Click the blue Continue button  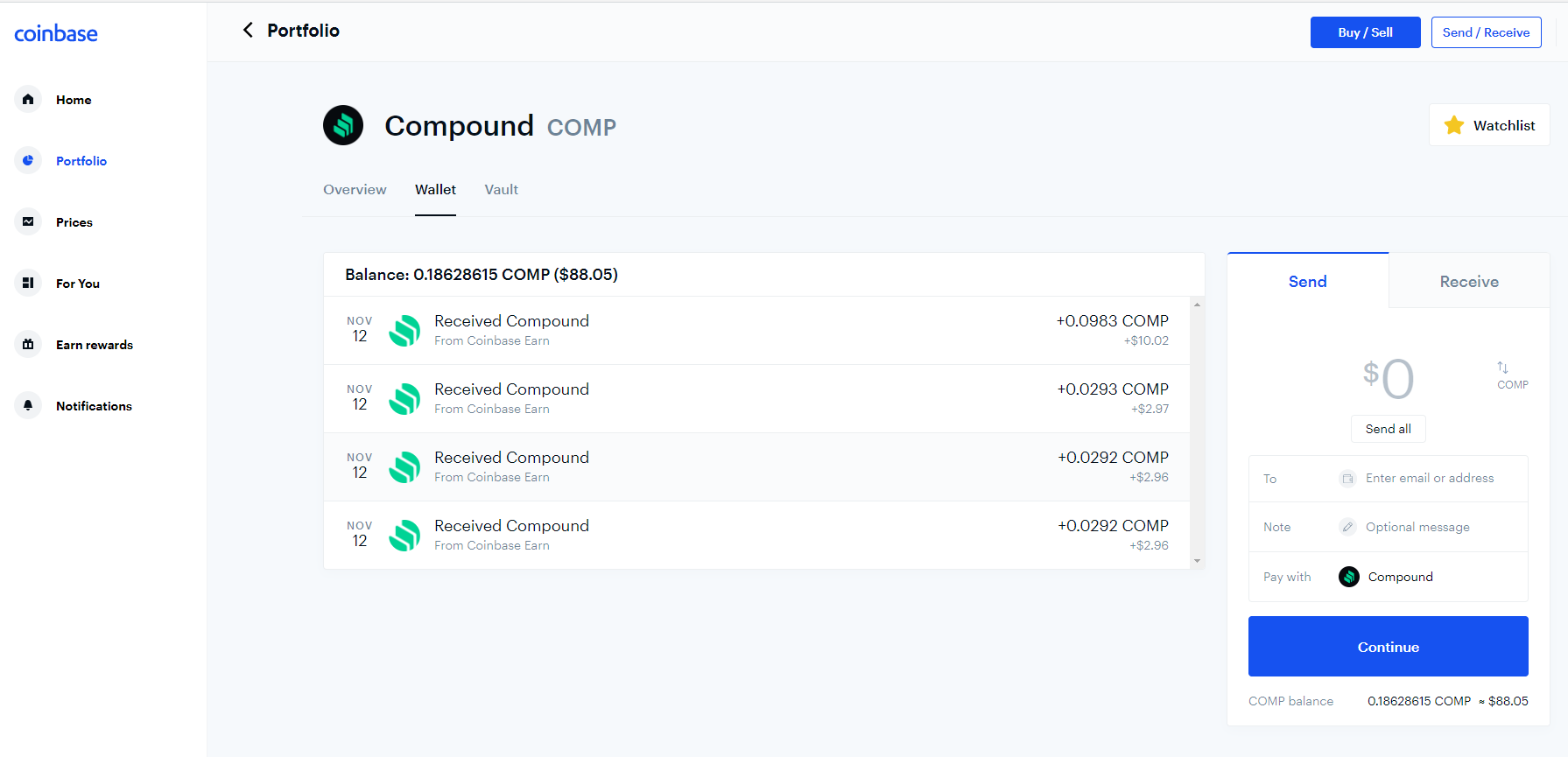coord(1388,647)
